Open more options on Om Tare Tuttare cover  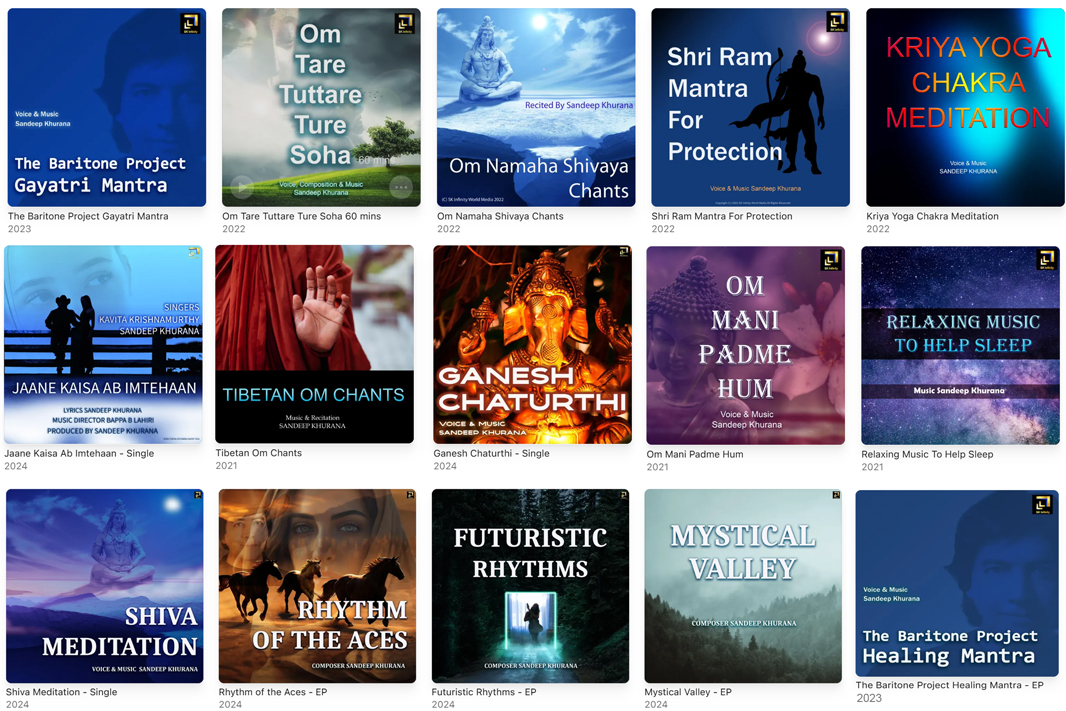coord(400,186)
